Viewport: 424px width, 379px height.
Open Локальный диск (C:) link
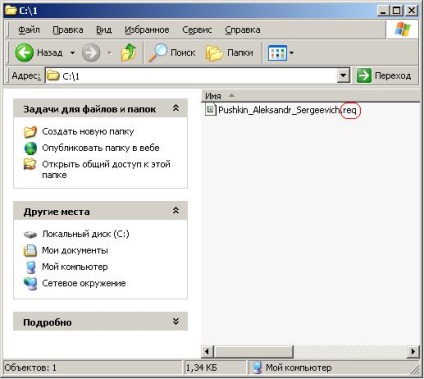click(85, 234)
